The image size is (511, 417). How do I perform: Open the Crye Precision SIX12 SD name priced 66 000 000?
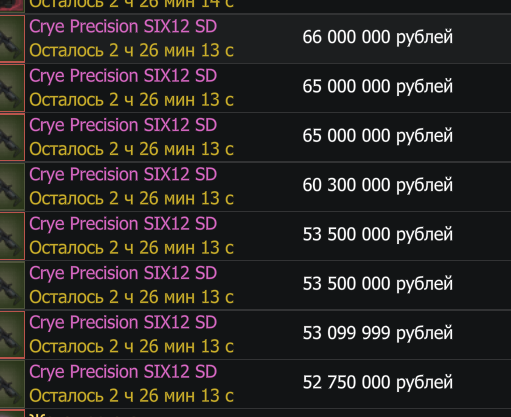click(123, 27)
